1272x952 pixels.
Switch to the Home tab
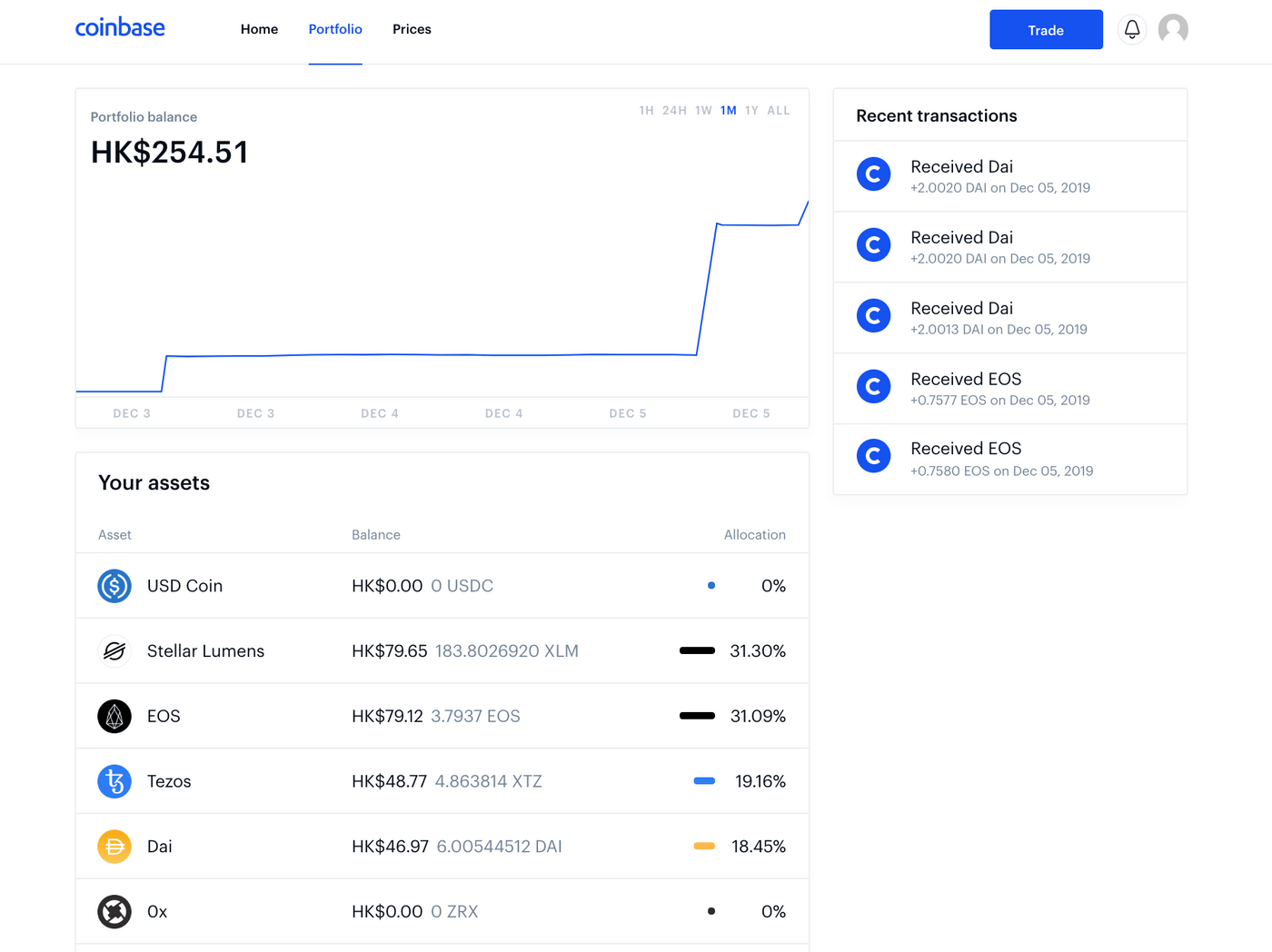259,29
